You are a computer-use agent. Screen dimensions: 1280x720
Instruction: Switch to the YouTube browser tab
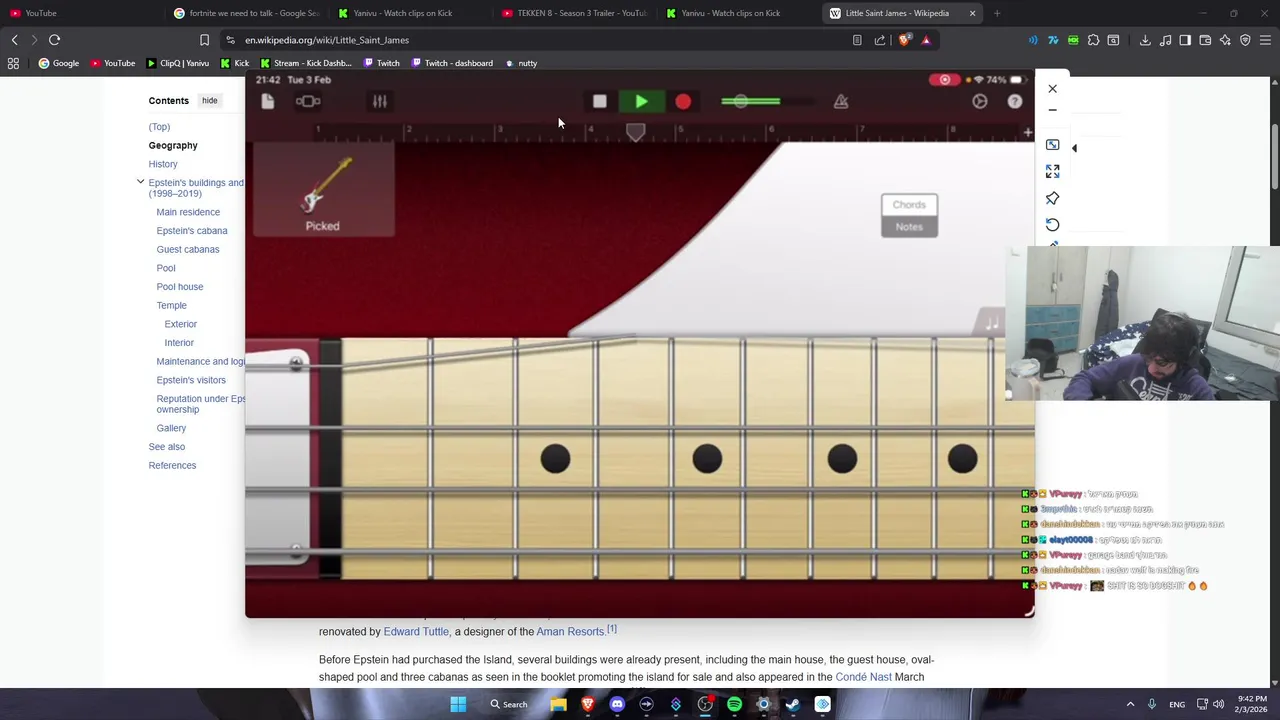(x=80, y=13)
